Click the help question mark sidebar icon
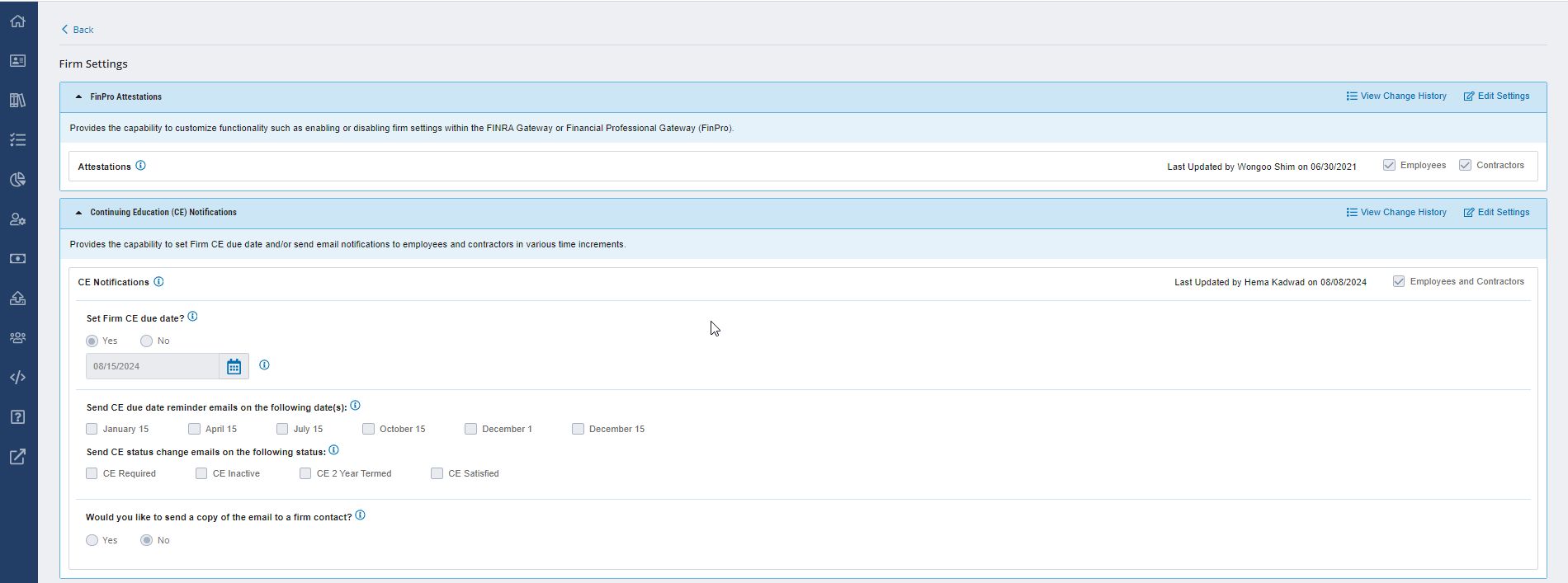This screenshot has width=1568, height=583. [17, 417]
